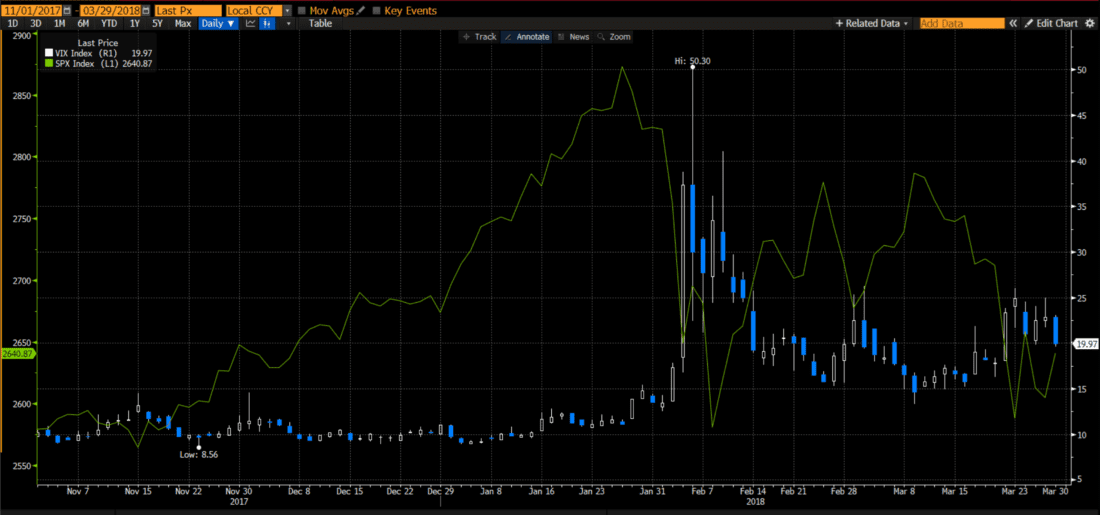Expand the chart type dropdown arrow
This screenshot has height=515, width=1100.
coord(288,23)
